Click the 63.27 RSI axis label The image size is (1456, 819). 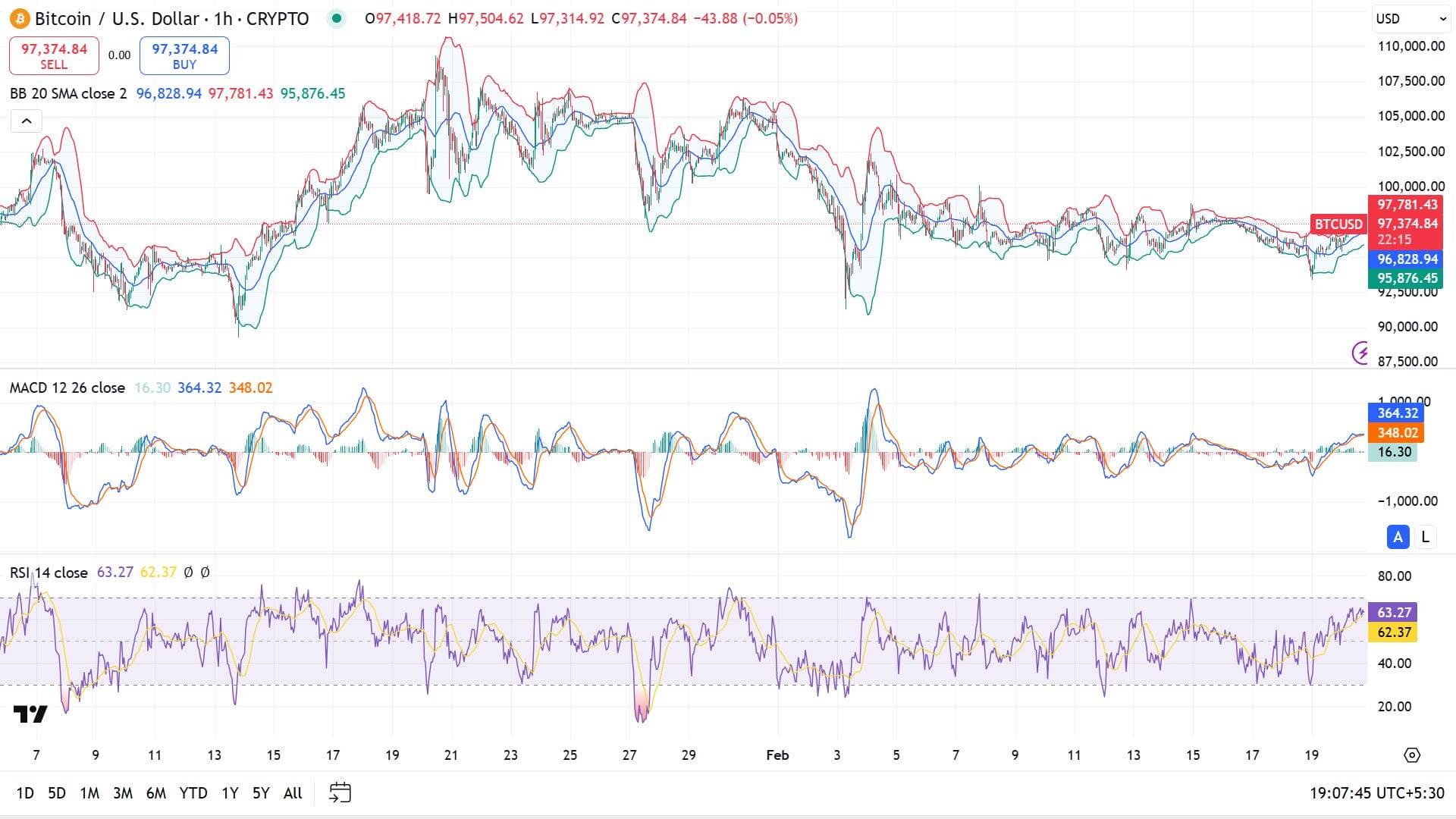[1394, 613]
